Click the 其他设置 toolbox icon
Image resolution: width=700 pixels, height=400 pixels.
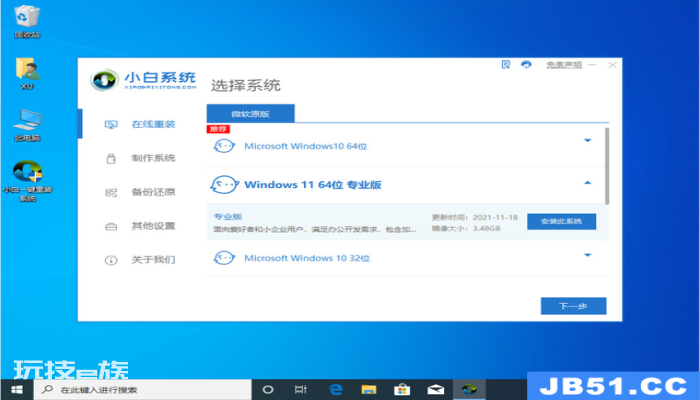(111, 227)
